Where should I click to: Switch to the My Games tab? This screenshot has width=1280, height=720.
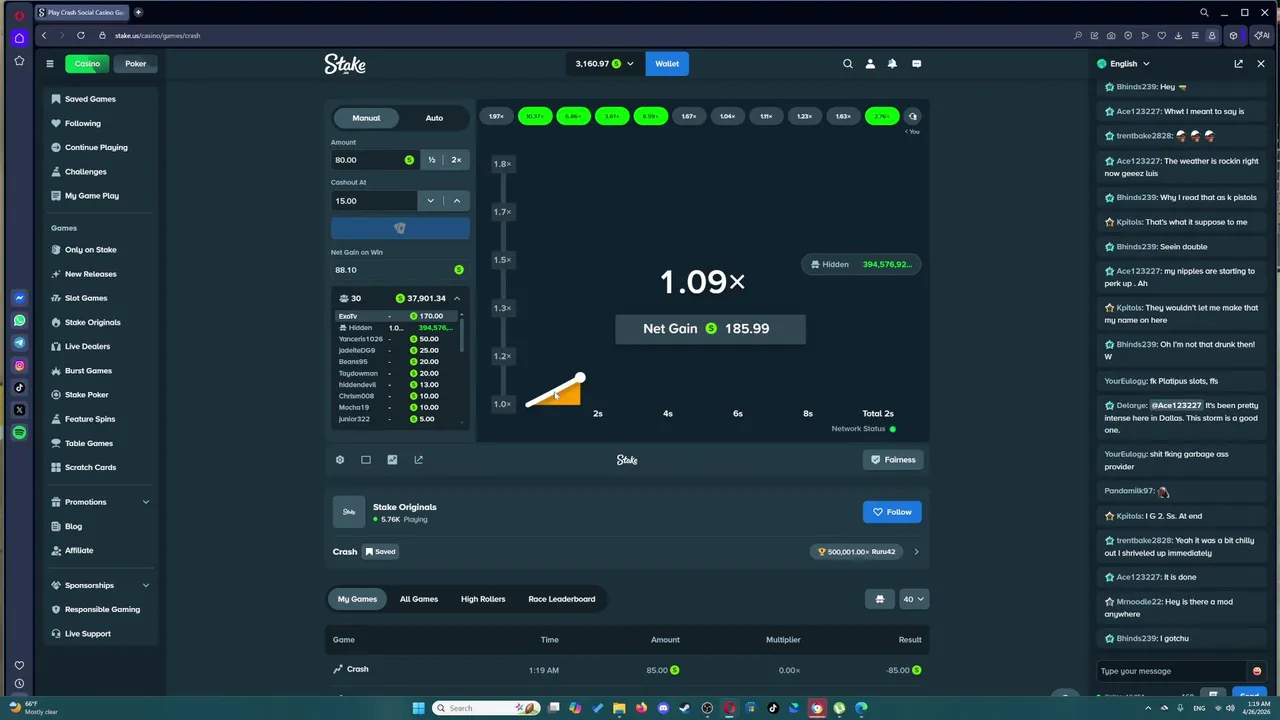(x=357, y=599)
